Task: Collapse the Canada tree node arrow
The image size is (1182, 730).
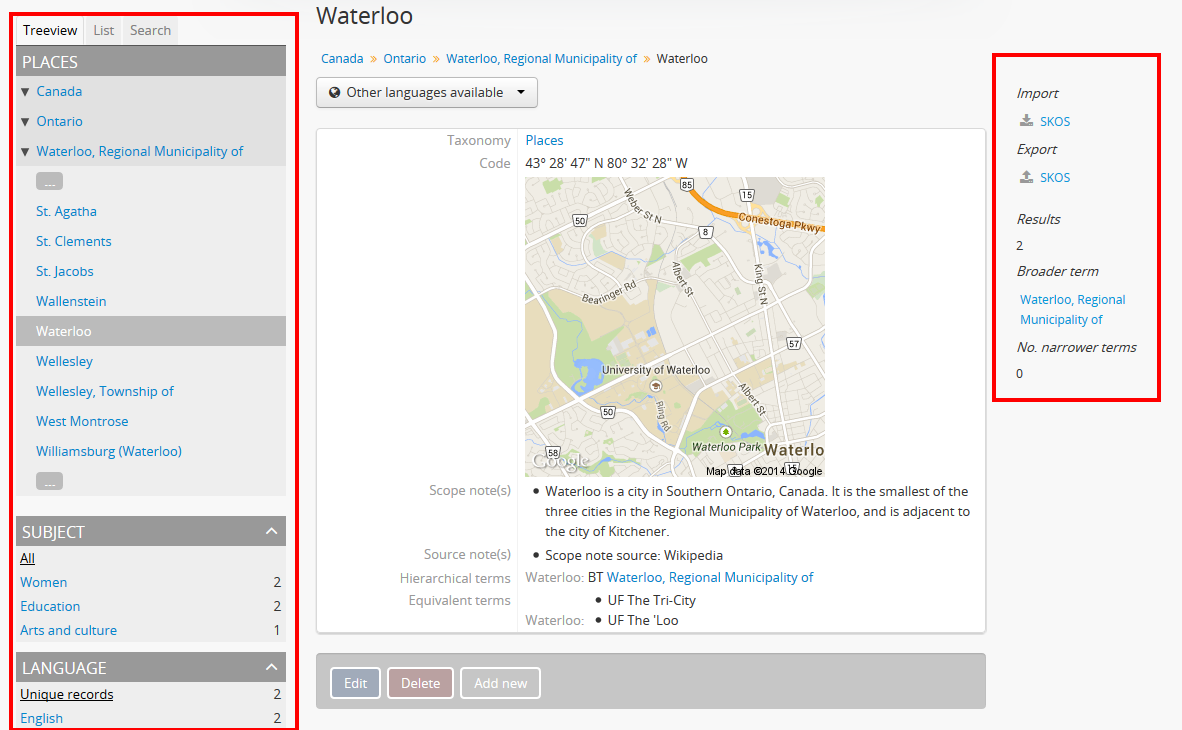Action: pos(25,92)
